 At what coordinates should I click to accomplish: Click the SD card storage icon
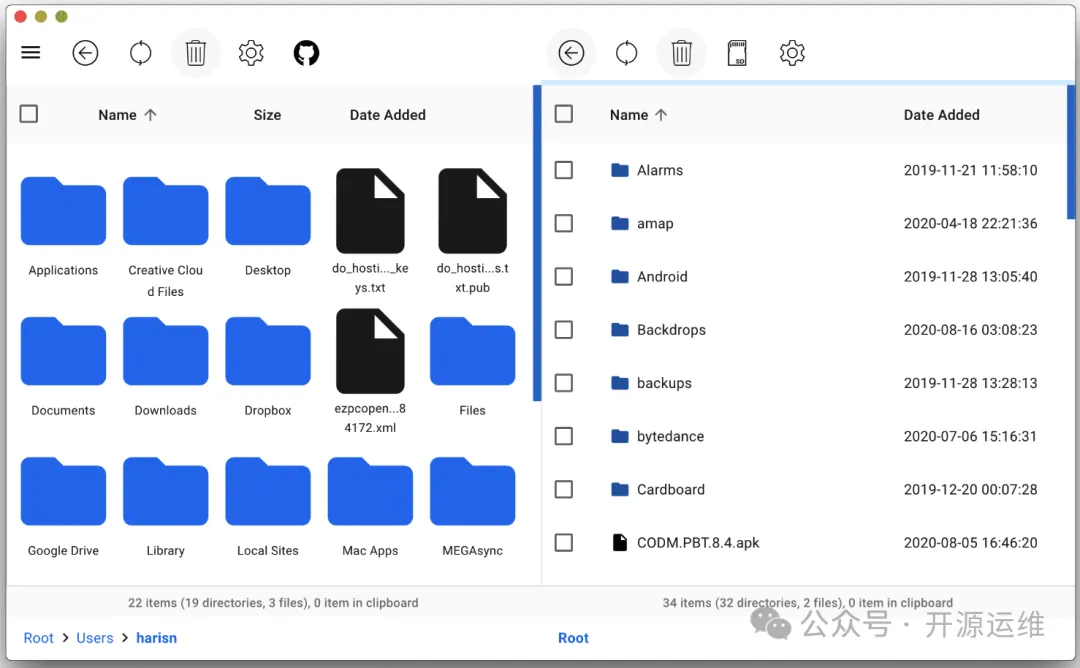[x=737, y=53]
